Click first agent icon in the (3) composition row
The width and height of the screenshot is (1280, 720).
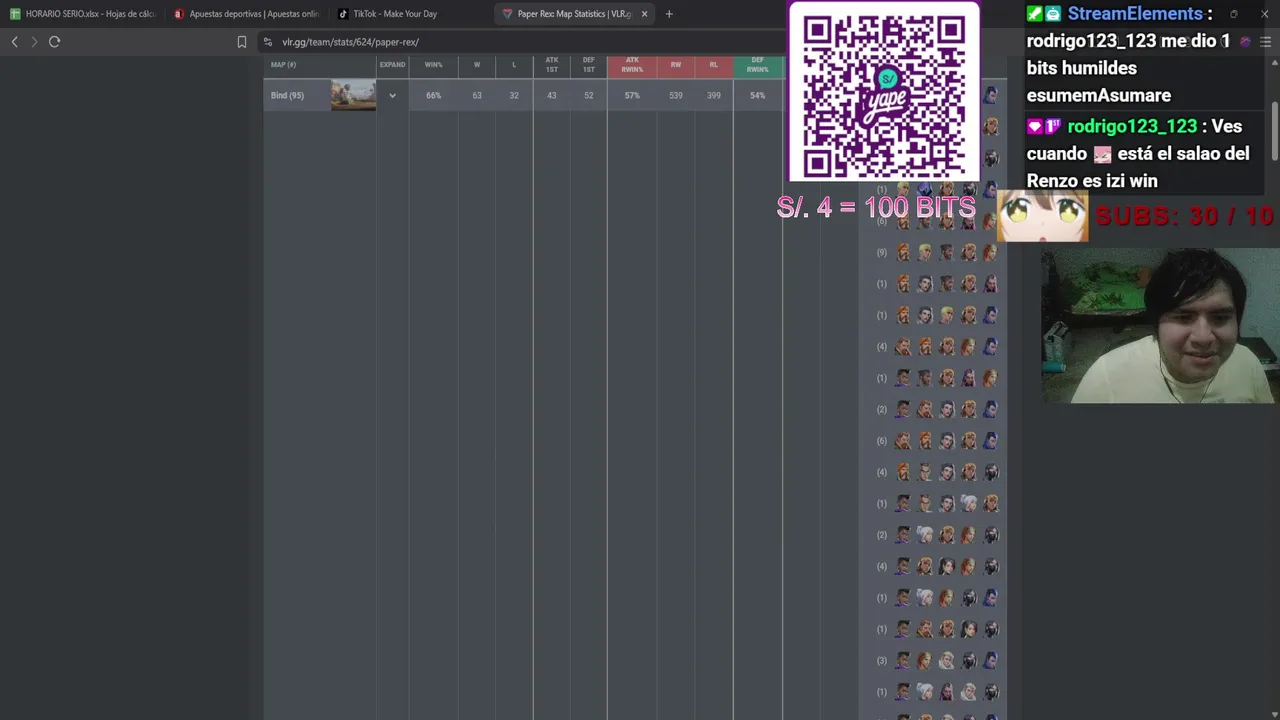coord(903,661)
